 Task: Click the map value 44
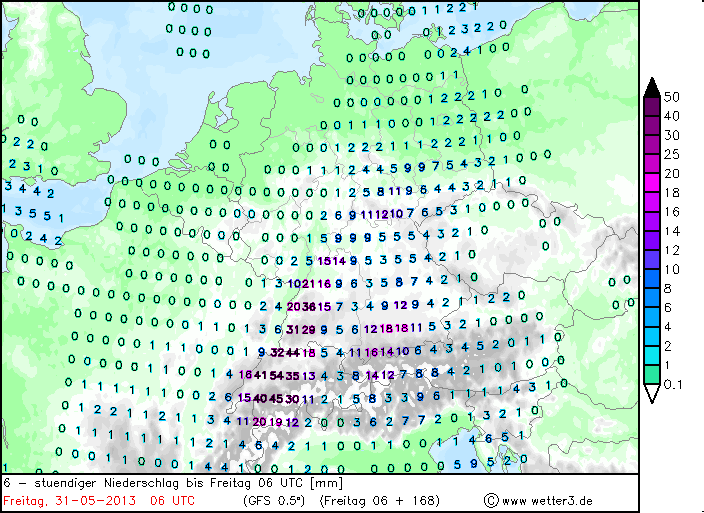click(x=292, y=352)
